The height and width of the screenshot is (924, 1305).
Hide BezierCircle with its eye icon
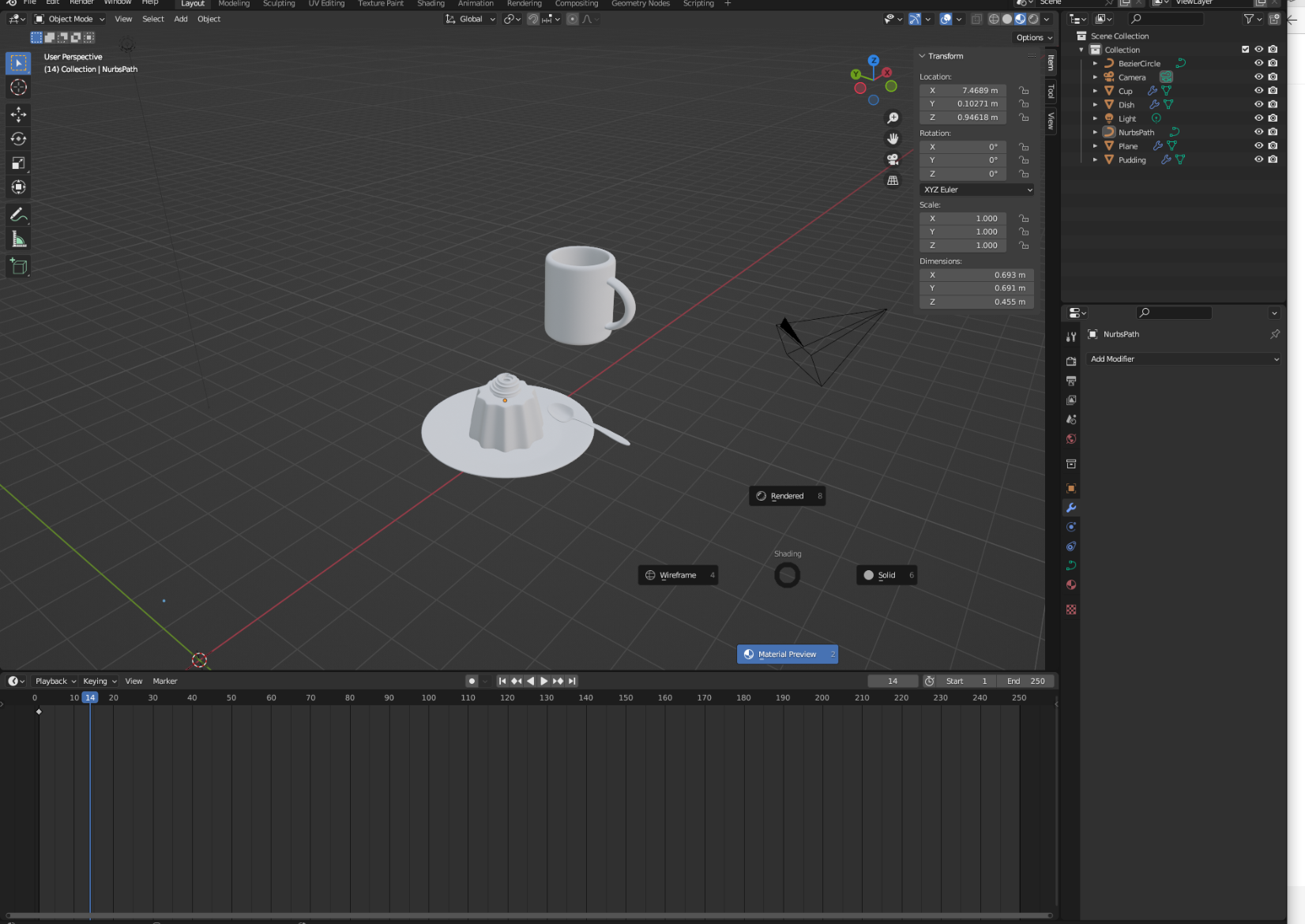[x=1259, y=63]
